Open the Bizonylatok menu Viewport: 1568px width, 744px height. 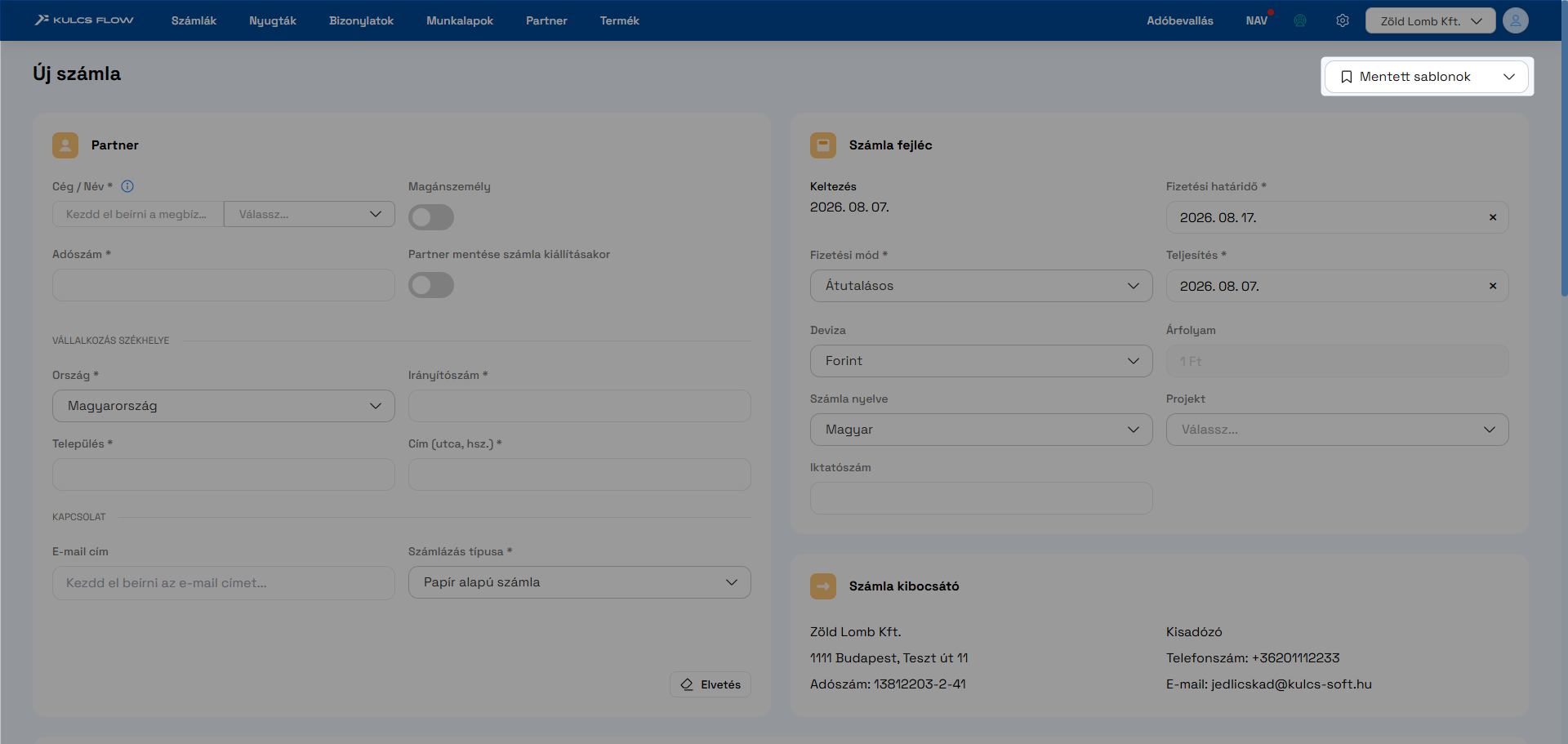(x=361, y=20)
